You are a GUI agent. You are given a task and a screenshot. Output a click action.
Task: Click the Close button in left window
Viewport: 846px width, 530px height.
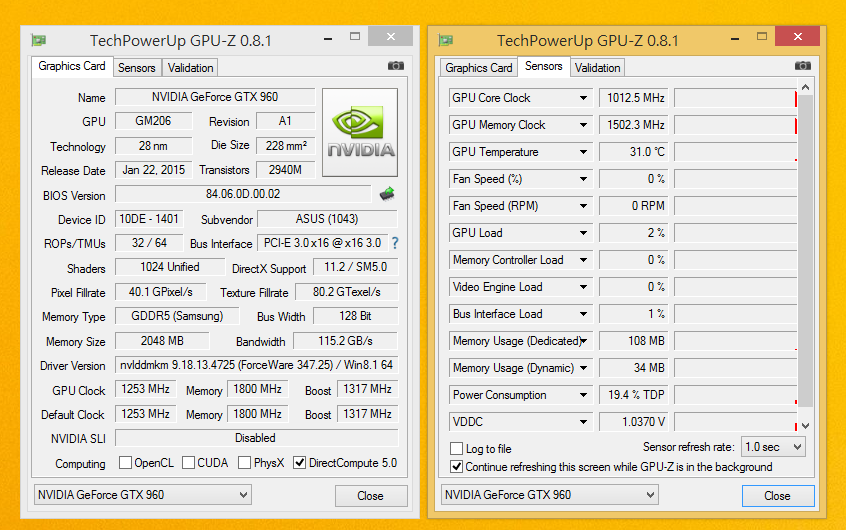pos(371,495)
